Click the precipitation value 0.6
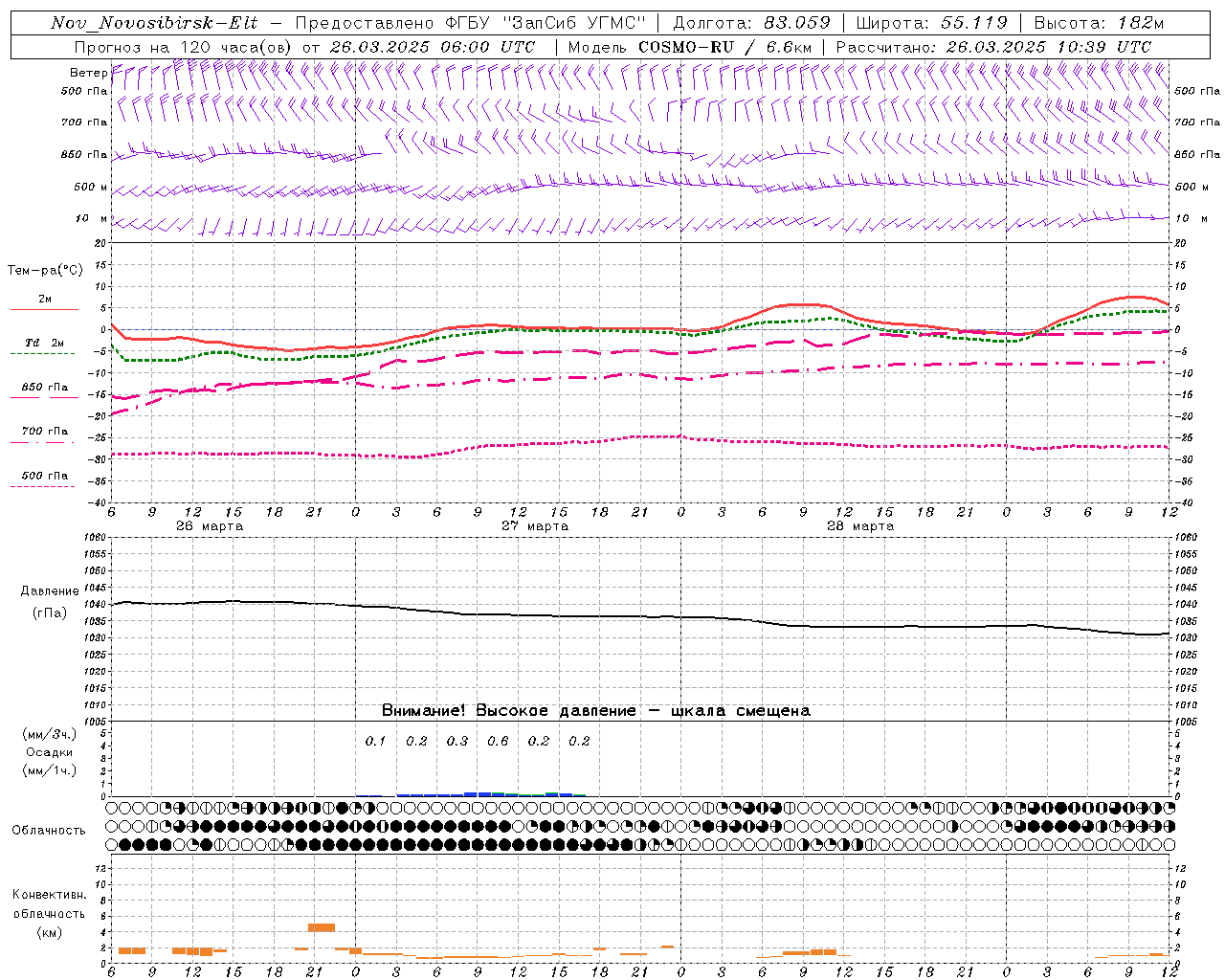Image resolution: width=1225 pixels, height=980 pixels. (x=498, y=741)
